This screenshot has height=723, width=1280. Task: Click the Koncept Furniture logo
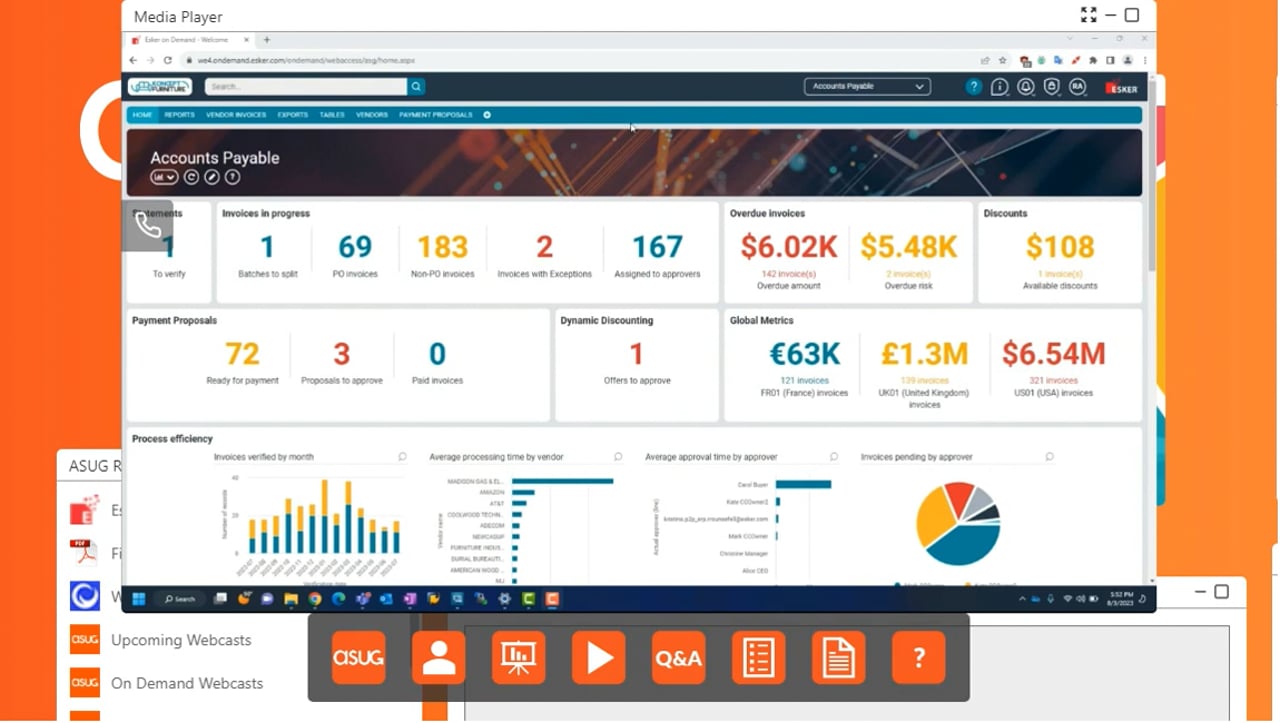pyautogui.click(x=160, y=87)
